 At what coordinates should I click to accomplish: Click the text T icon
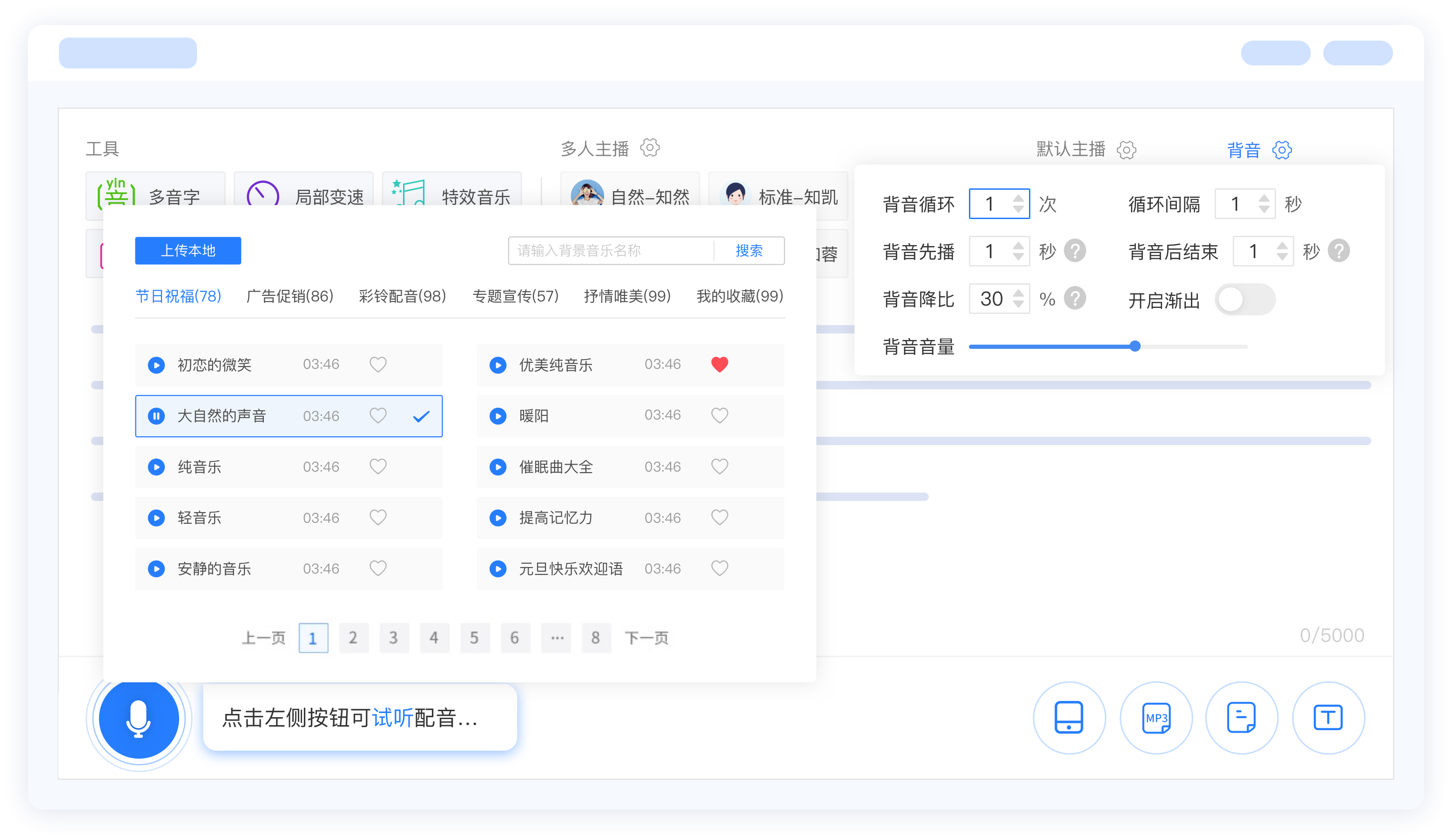(x=1328, y=718)
